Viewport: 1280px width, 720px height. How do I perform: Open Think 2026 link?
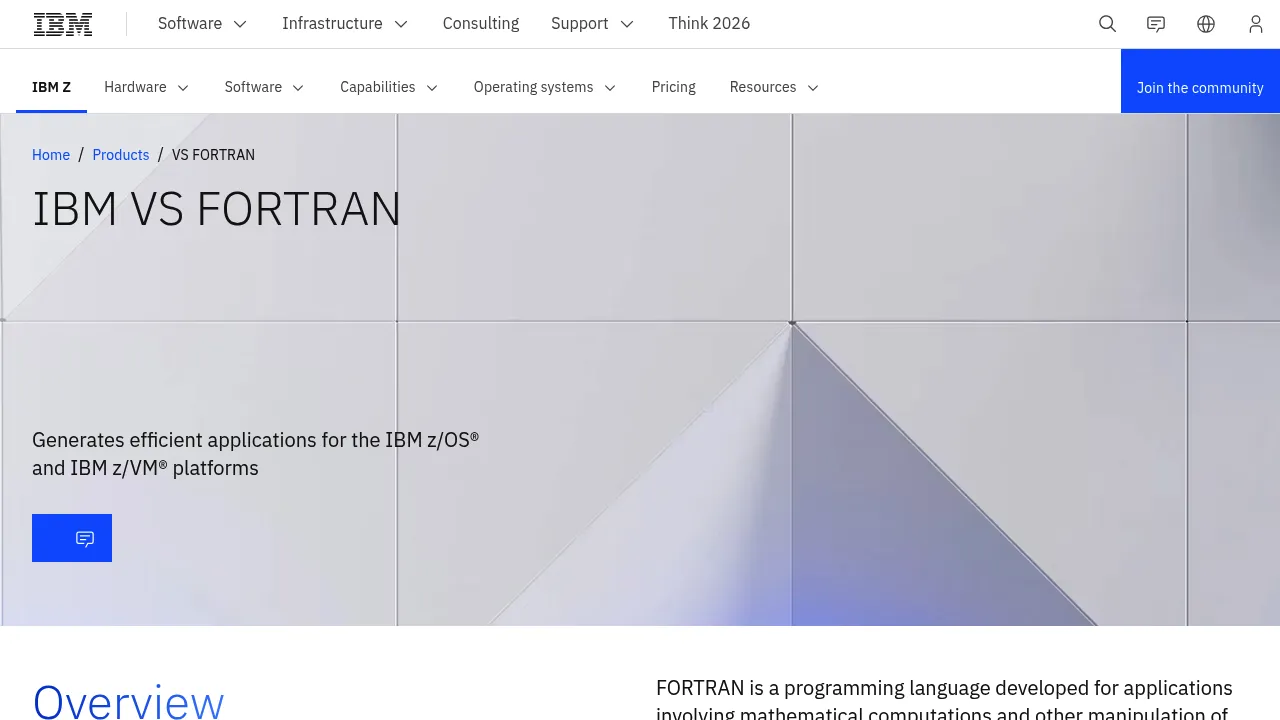tap(709, 24)
